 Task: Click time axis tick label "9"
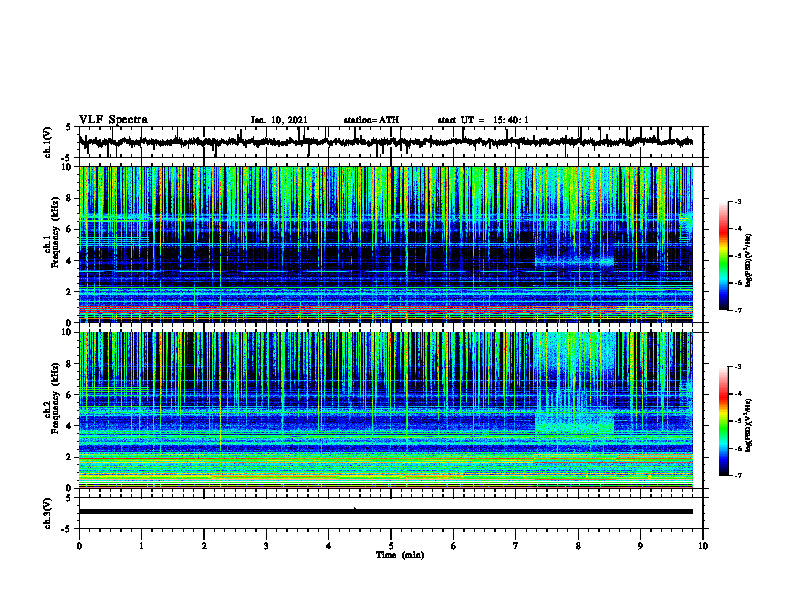click(640, 546)
